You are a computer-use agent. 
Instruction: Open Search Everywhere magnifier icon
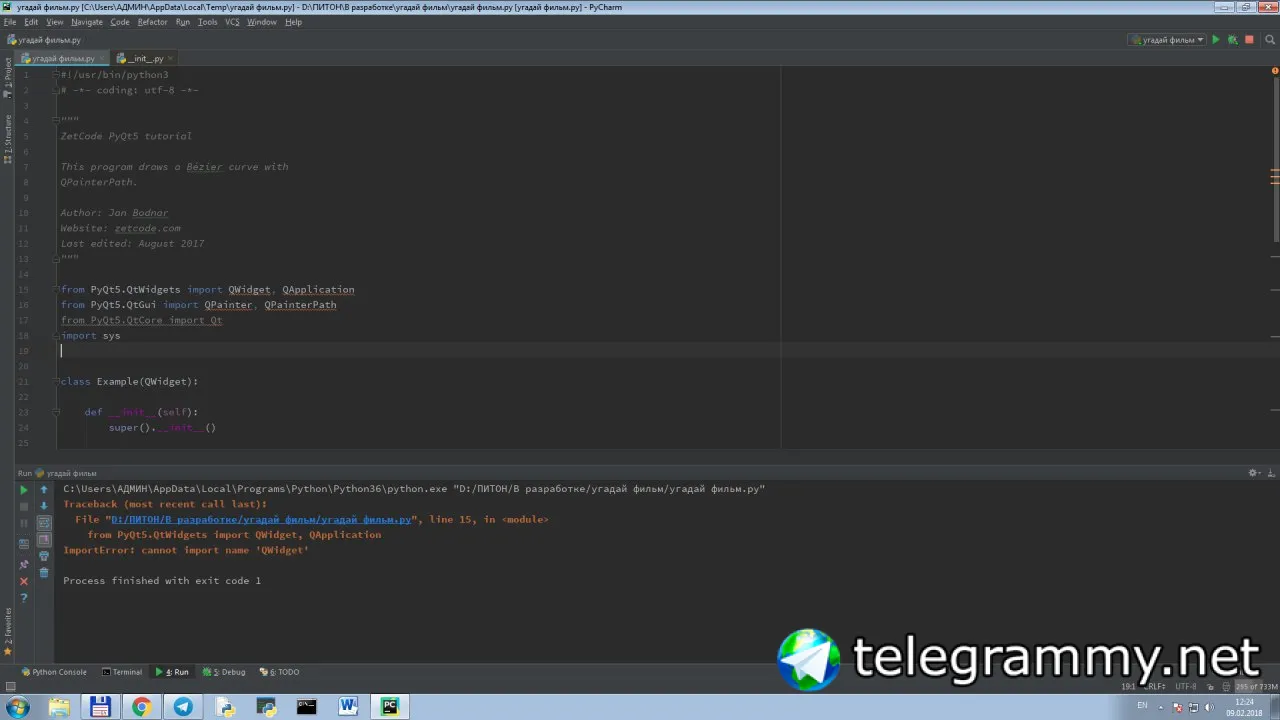(1270, 40)
